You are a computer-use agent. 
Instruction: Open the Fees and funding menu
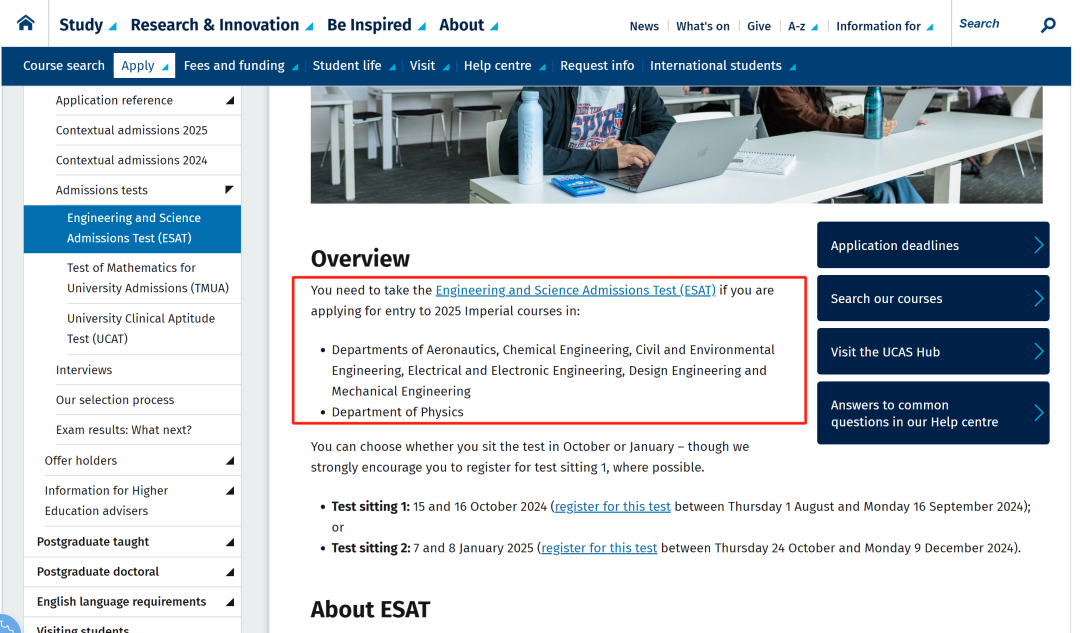(240, 65)
